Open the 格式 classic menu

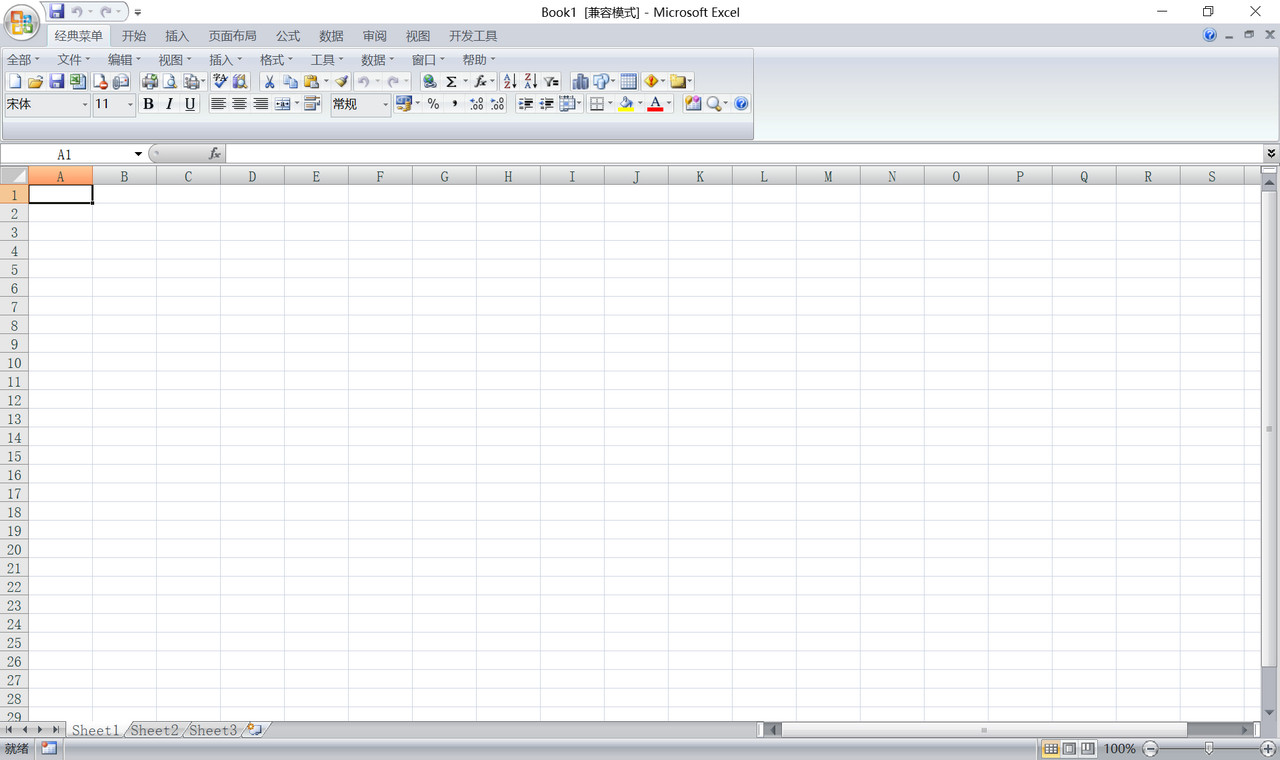tap(277, 60)
